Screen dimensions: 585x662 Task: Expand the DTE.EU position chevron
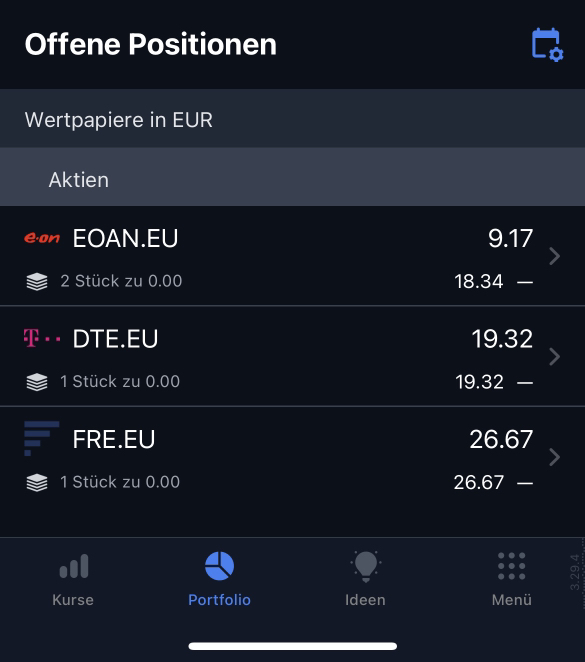click(555, 356)
